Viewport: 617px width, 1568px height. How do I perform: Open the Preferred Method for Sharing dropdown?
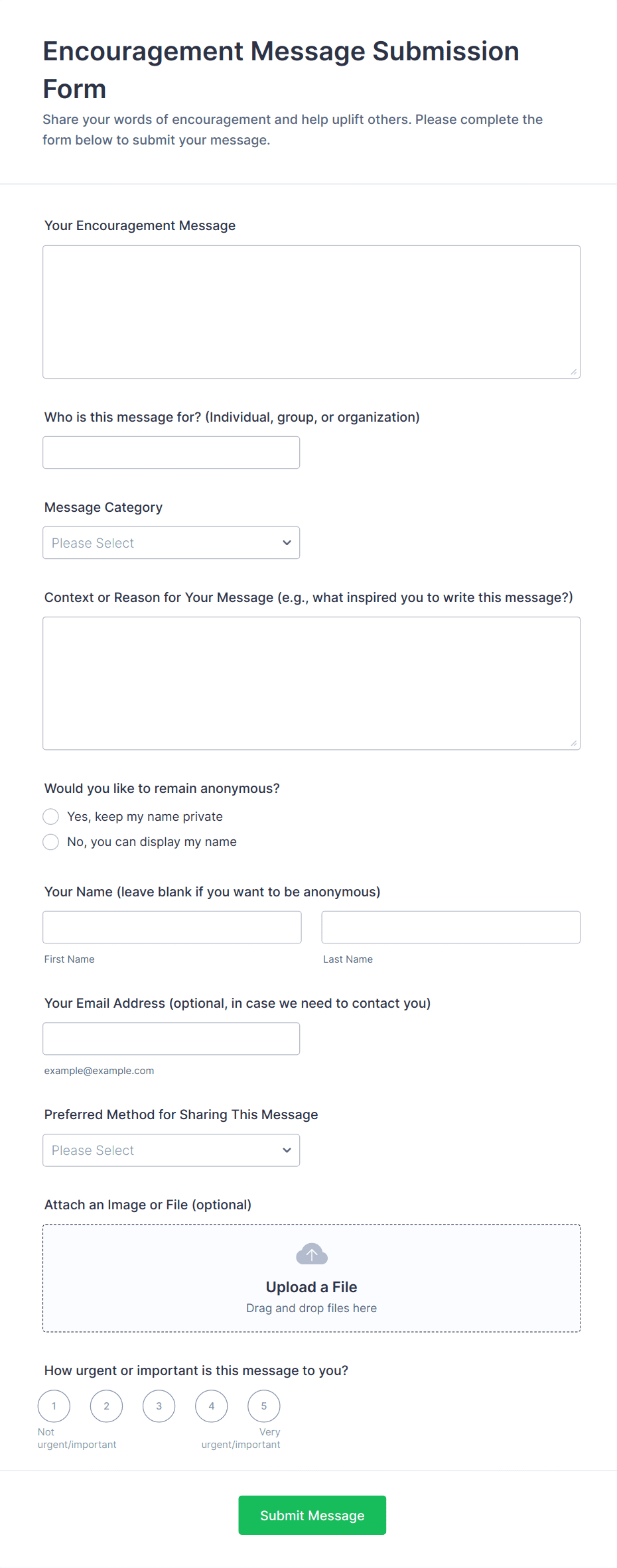pyautogui.click(x=171, y=1150)
